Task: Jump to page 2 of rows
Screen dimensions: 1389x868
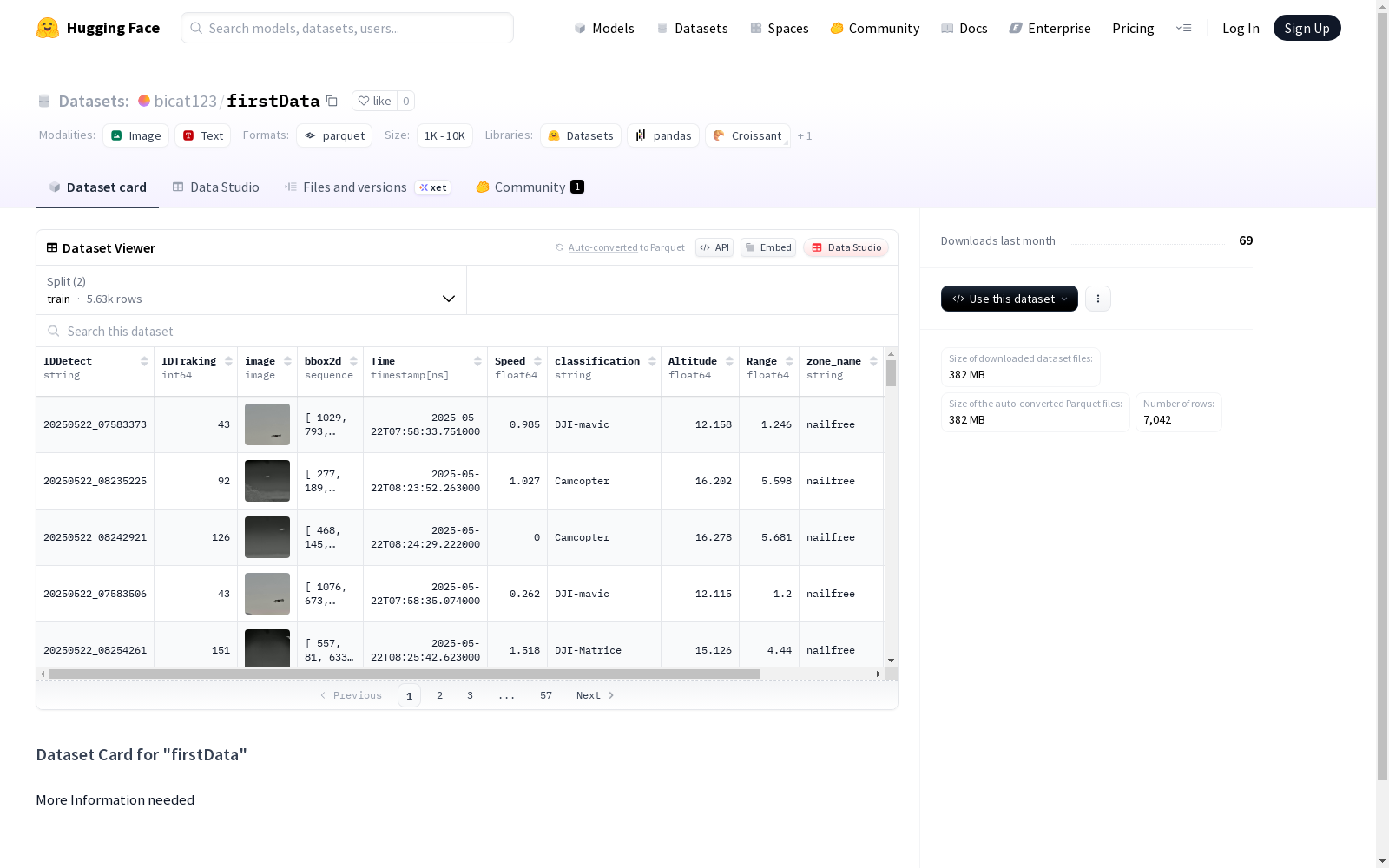Action: 440,695
